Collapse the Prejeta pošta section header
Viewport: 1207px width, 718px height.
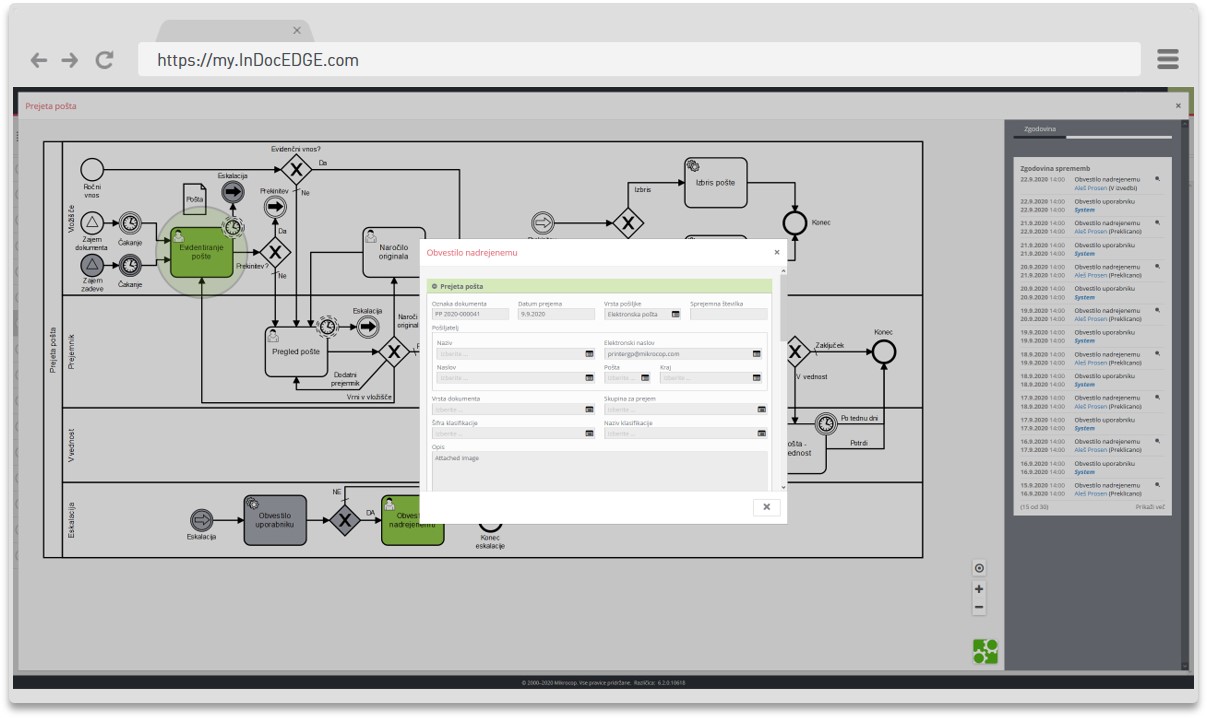[x=434, y=286]
